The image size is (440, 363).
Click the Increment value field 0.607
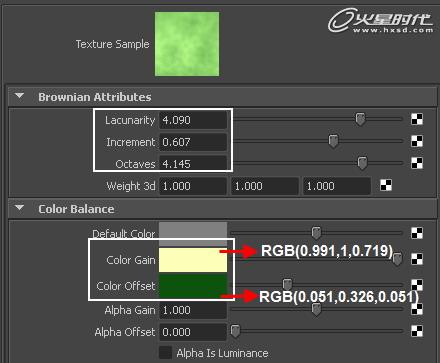(x=193, y=142)
